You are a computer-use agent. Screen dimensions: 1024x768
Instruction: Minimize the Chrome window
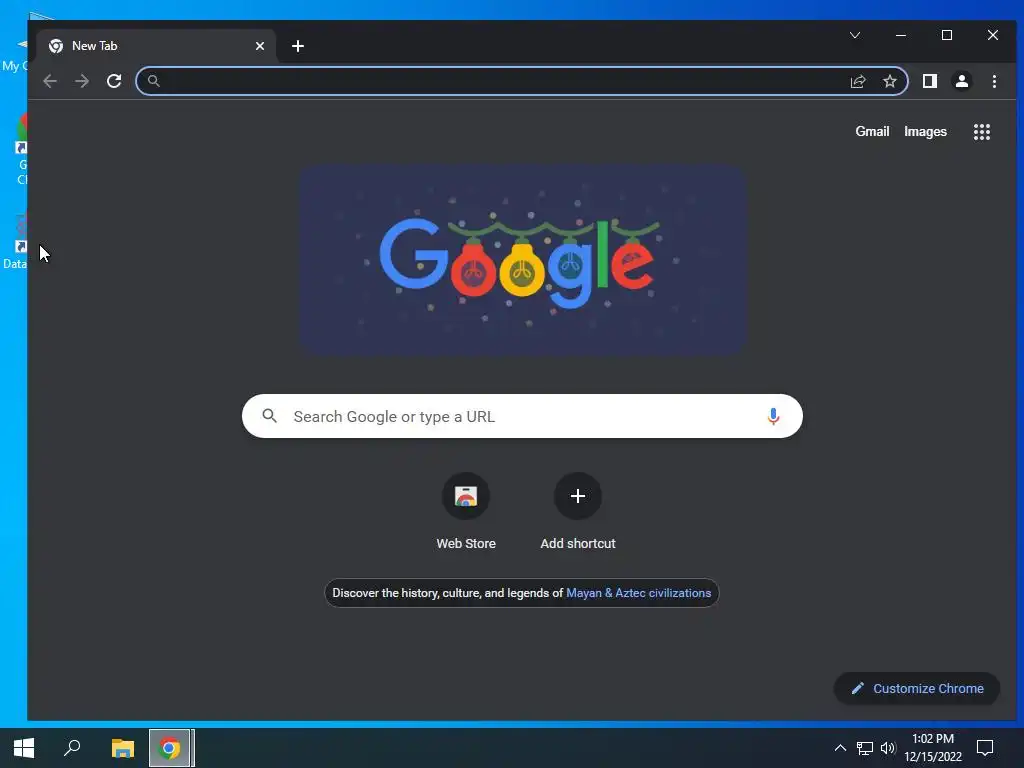coord(901,35)
